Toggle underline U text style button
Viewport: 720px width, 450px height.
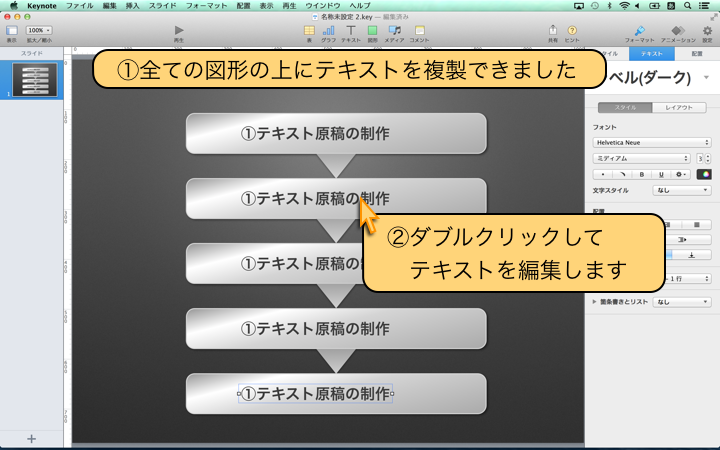pyautogui.click(x=659, y=174)
